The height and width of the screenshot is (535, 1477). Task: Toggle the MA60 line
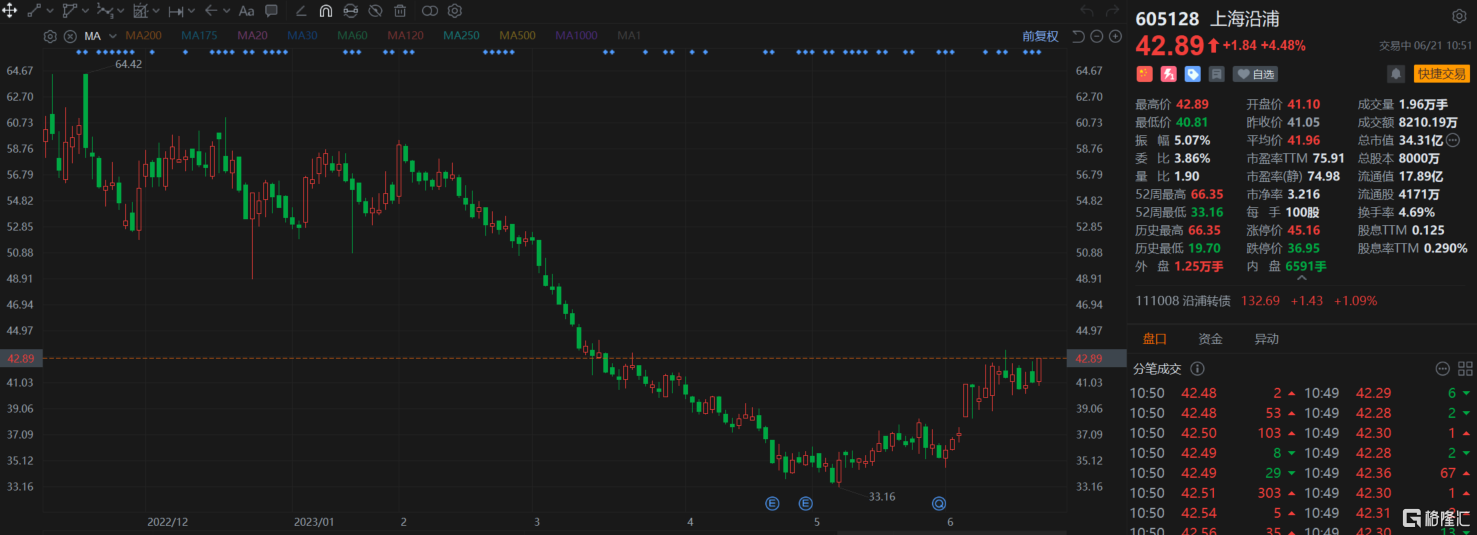[x=352, y=36]
